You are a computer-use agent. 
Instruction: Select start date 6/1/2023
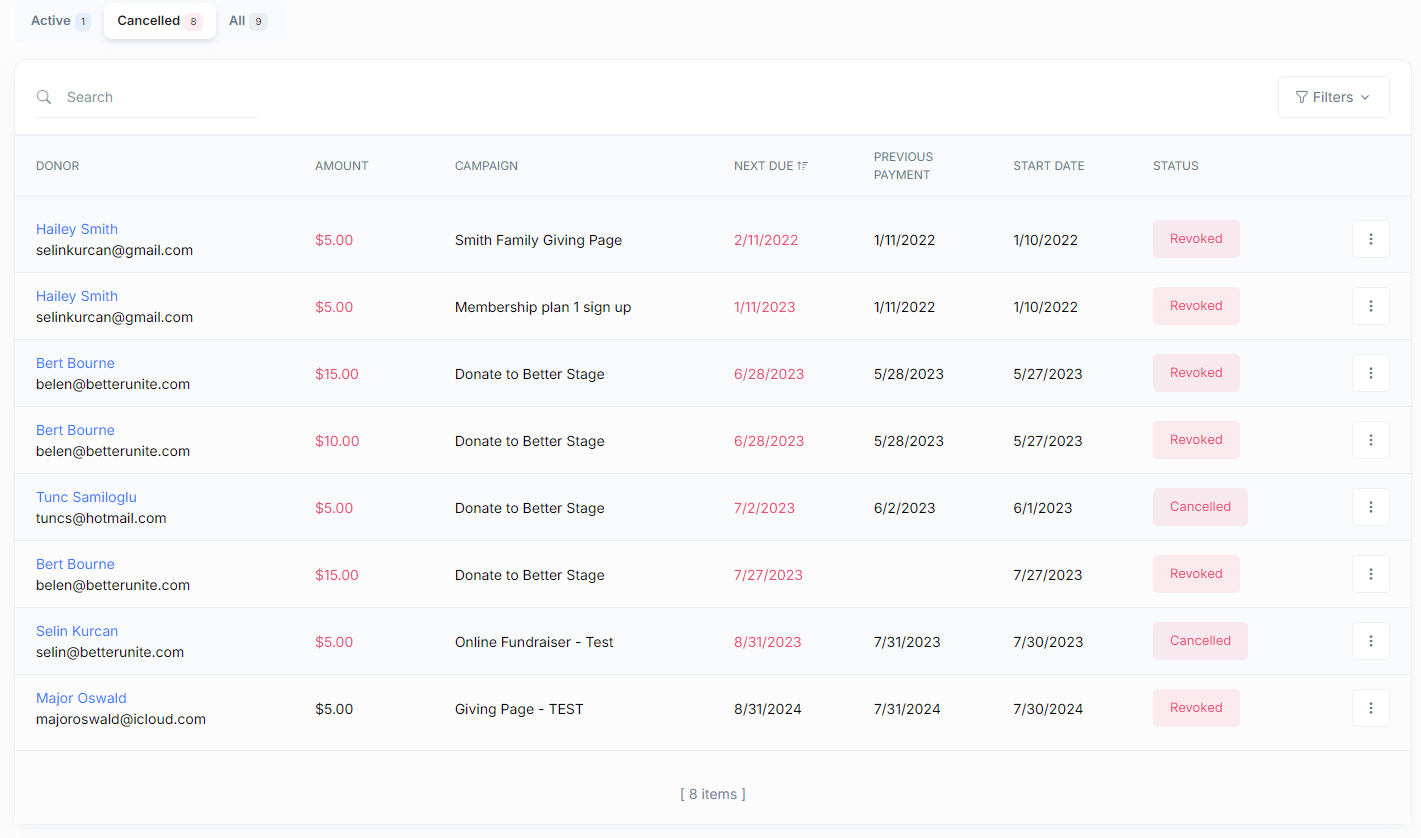click(x=1043, y=508)
